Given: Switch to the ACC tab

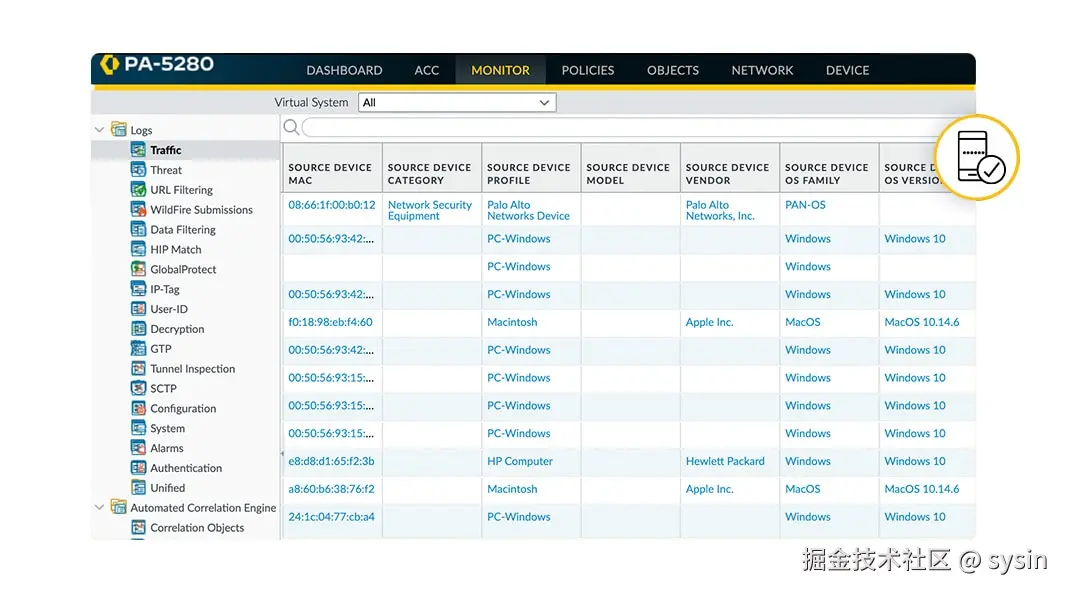Looking at the screenshot, I should (427, 70).
